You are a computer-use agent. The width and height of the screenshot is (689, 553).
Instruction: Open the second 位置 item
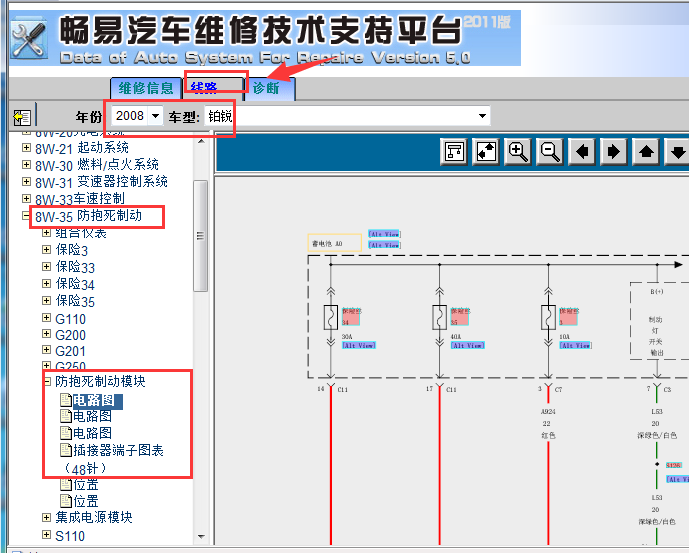click(x=86, y=501)
